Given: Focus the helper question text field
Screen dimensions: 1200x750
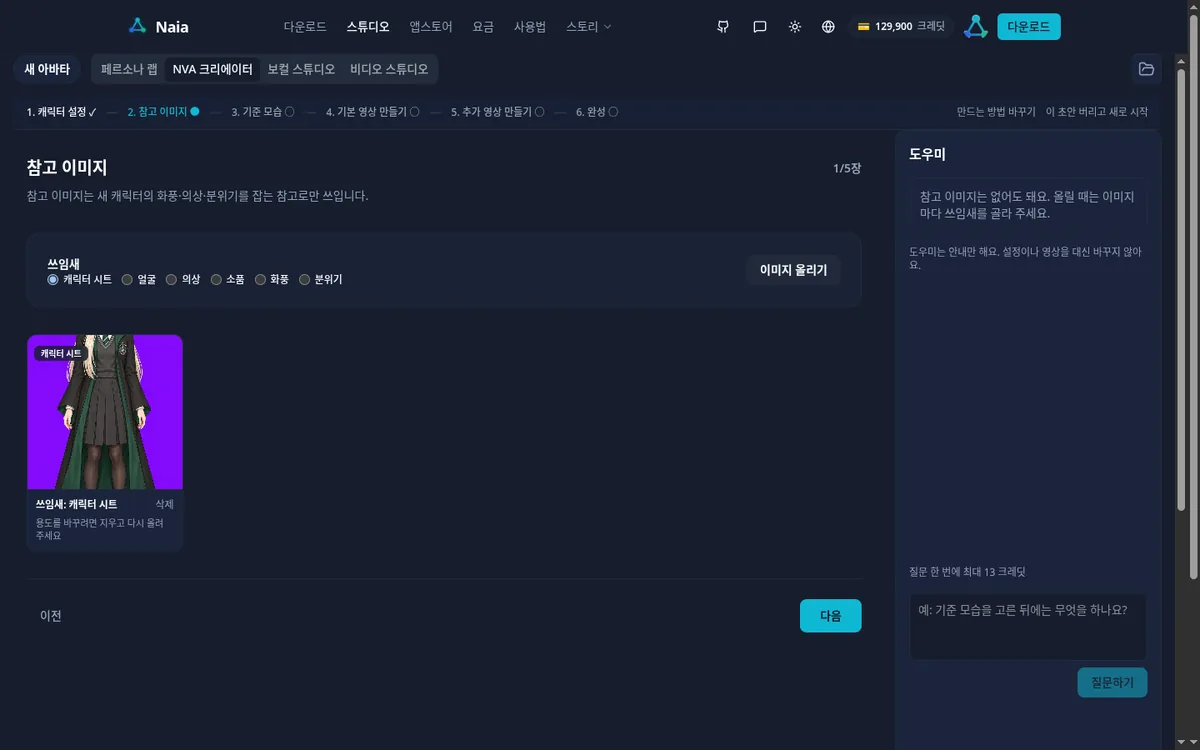Looking at the screenshot, I should tap(1028, 627).
